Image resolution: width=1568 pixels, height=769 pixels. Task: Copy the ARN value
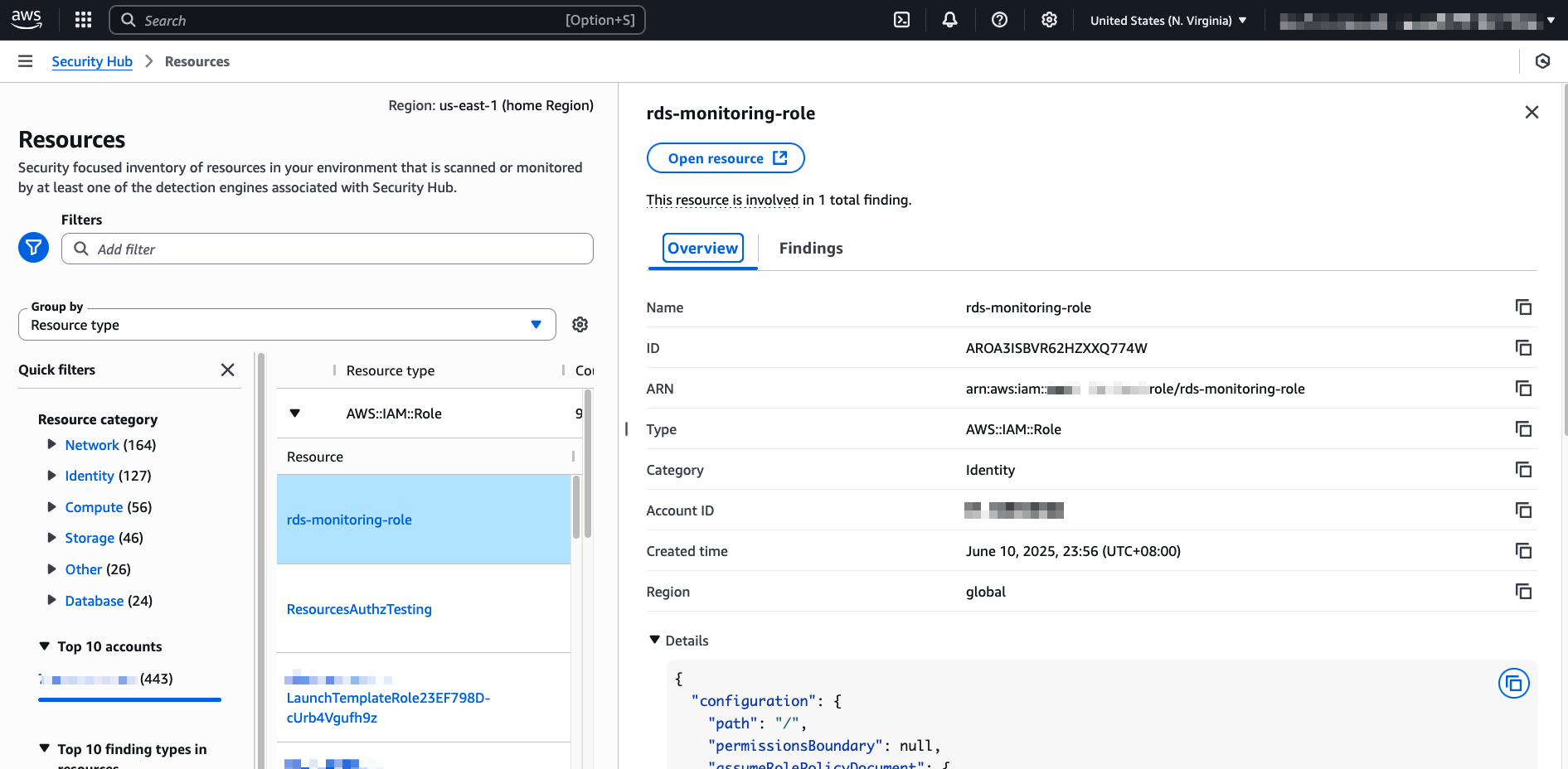click(1523, 389)
